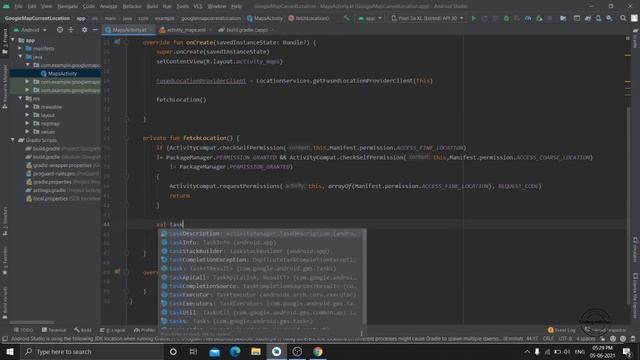Open the app run configuration dropdown
The width and height of the screenshot is (640, 360).
click(x=370, y=18)
